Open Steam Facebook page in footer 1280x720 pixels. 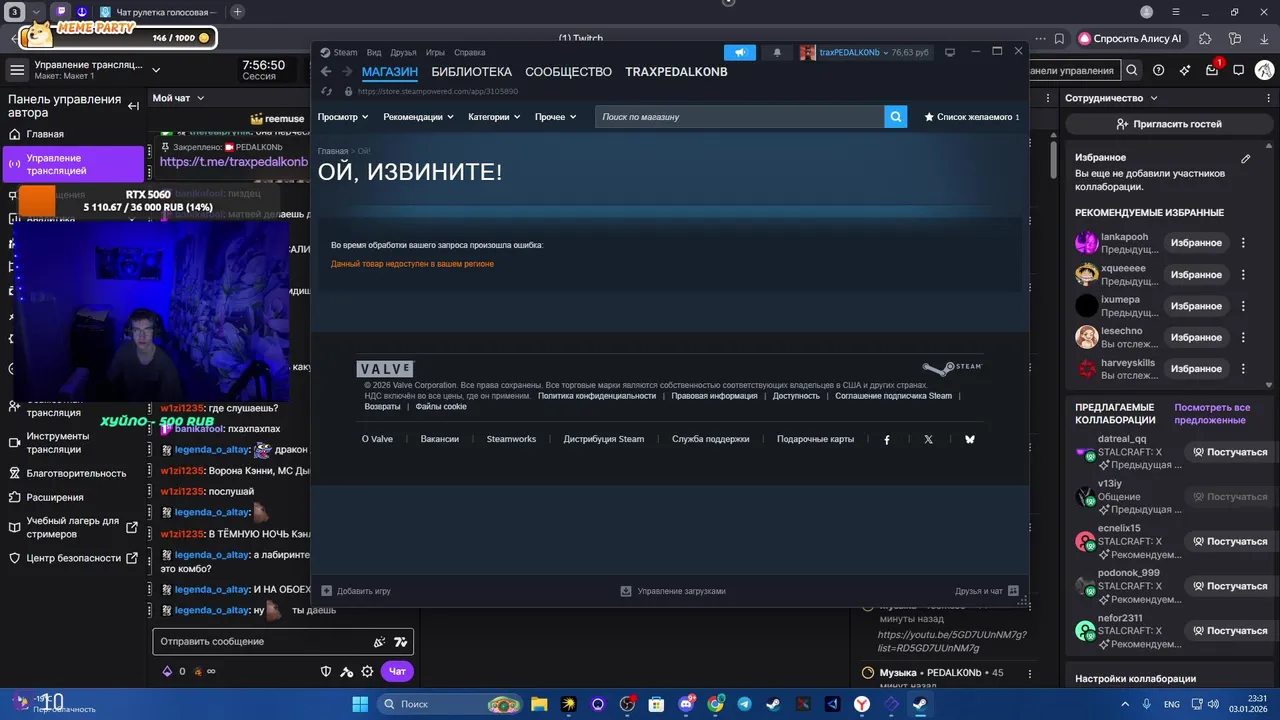[886, 439]
